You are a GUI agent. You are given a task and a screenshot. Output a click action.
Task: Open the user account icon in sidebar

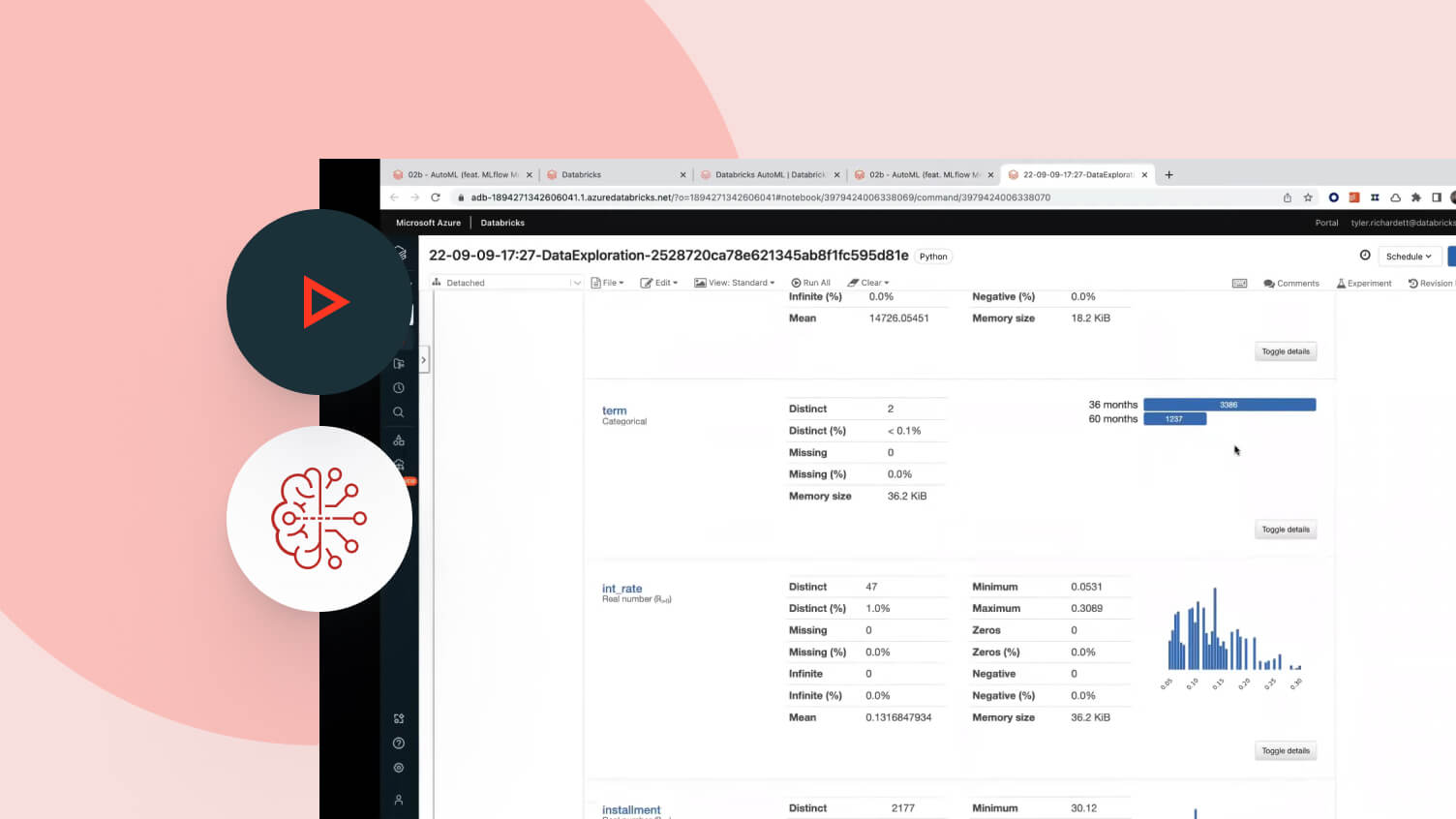pyautogui.click(x=399, y=801)
